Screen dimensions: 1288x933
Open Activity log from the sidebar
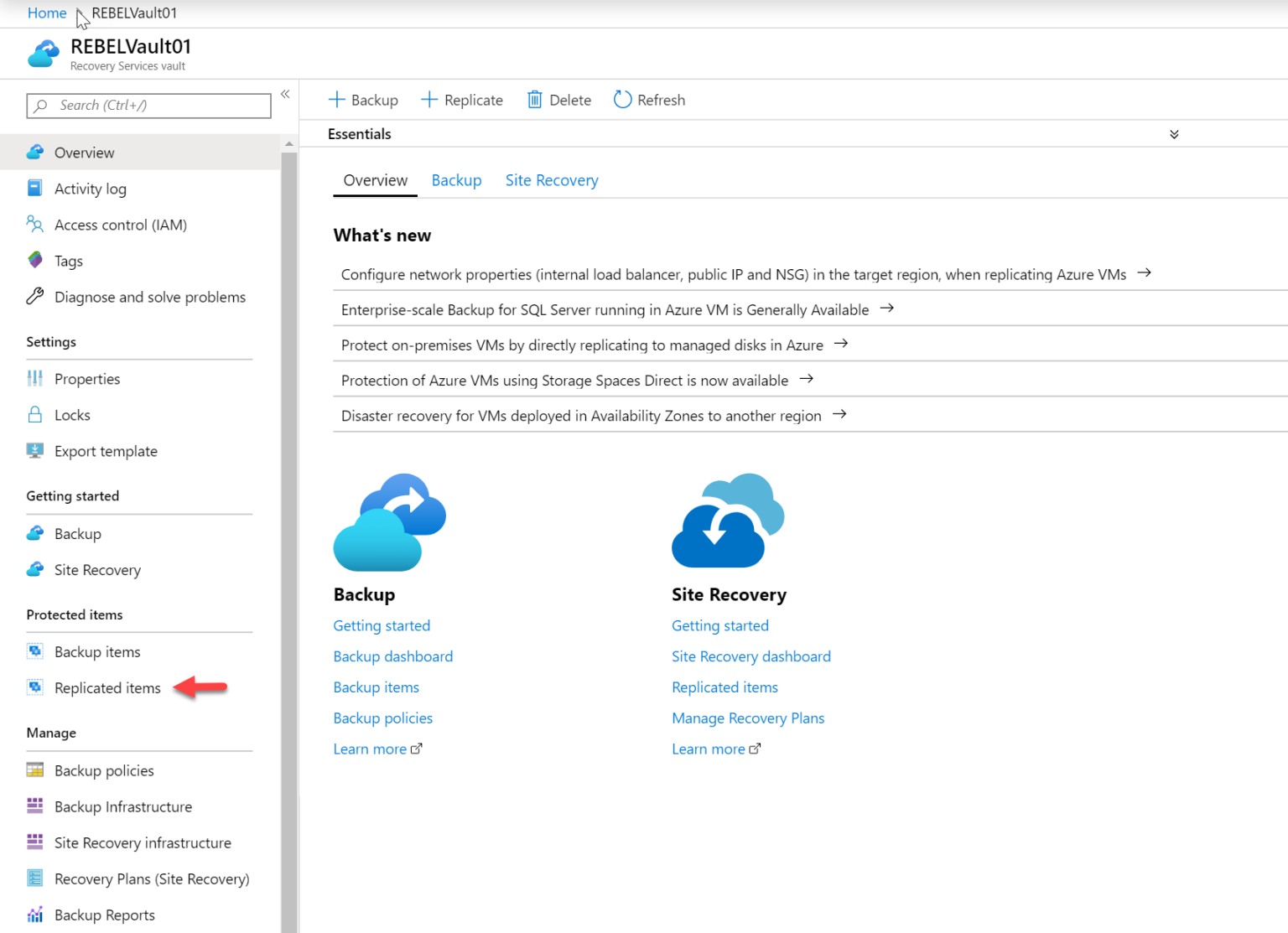[x=90, y=189]
